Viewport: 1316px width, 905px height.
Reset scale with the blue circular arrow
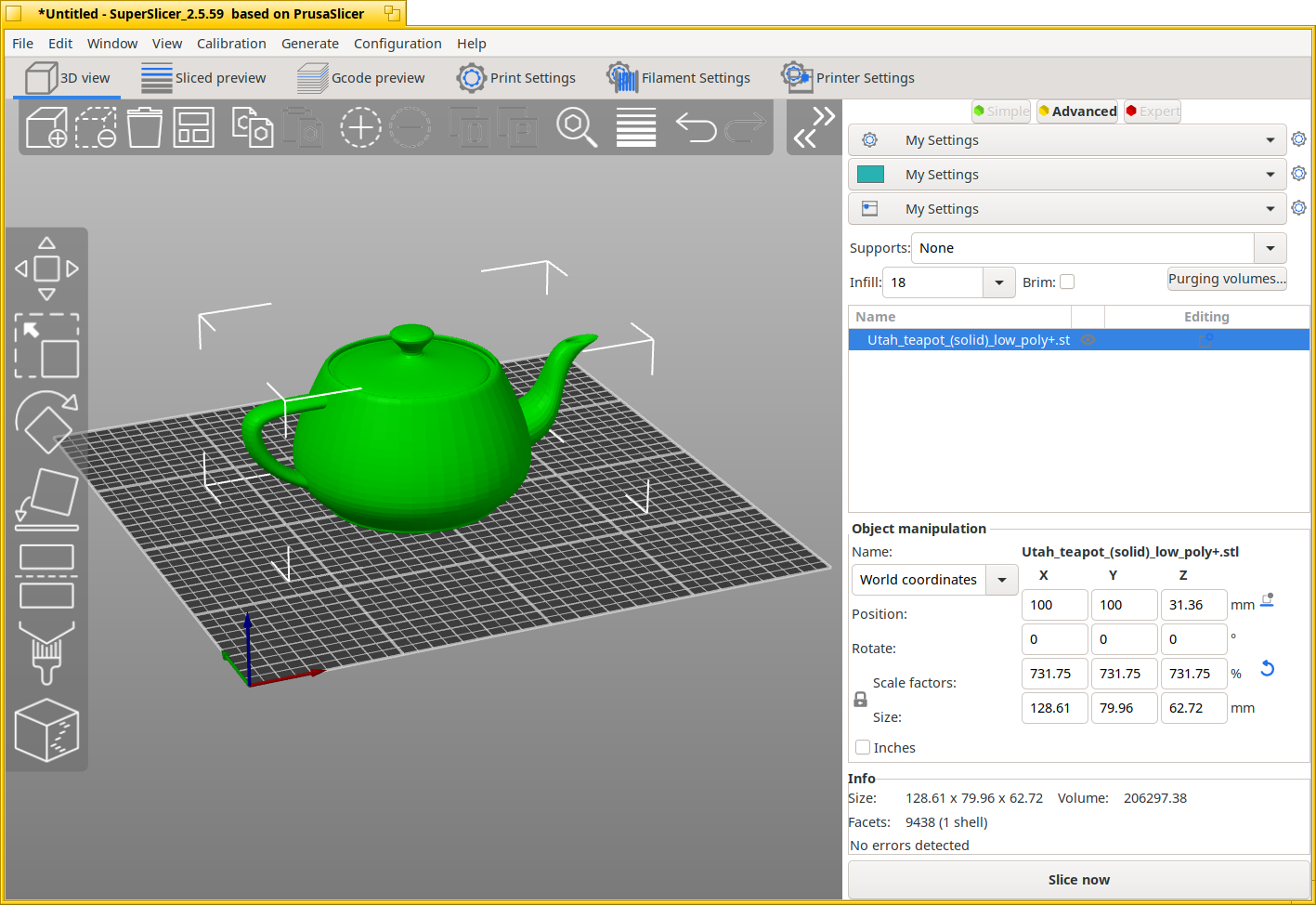click(1267, 669)
